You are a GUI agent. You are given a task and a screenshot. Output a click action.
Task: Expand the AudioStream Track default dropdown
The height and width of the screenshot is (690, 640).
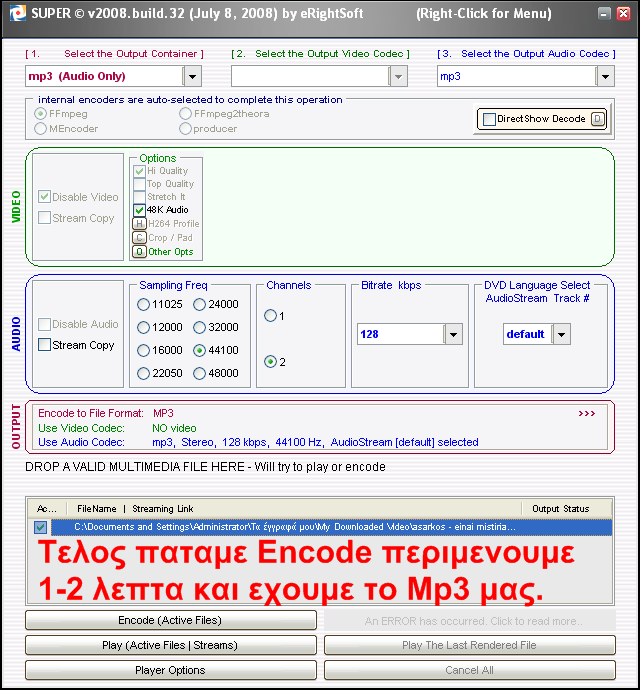561,334
